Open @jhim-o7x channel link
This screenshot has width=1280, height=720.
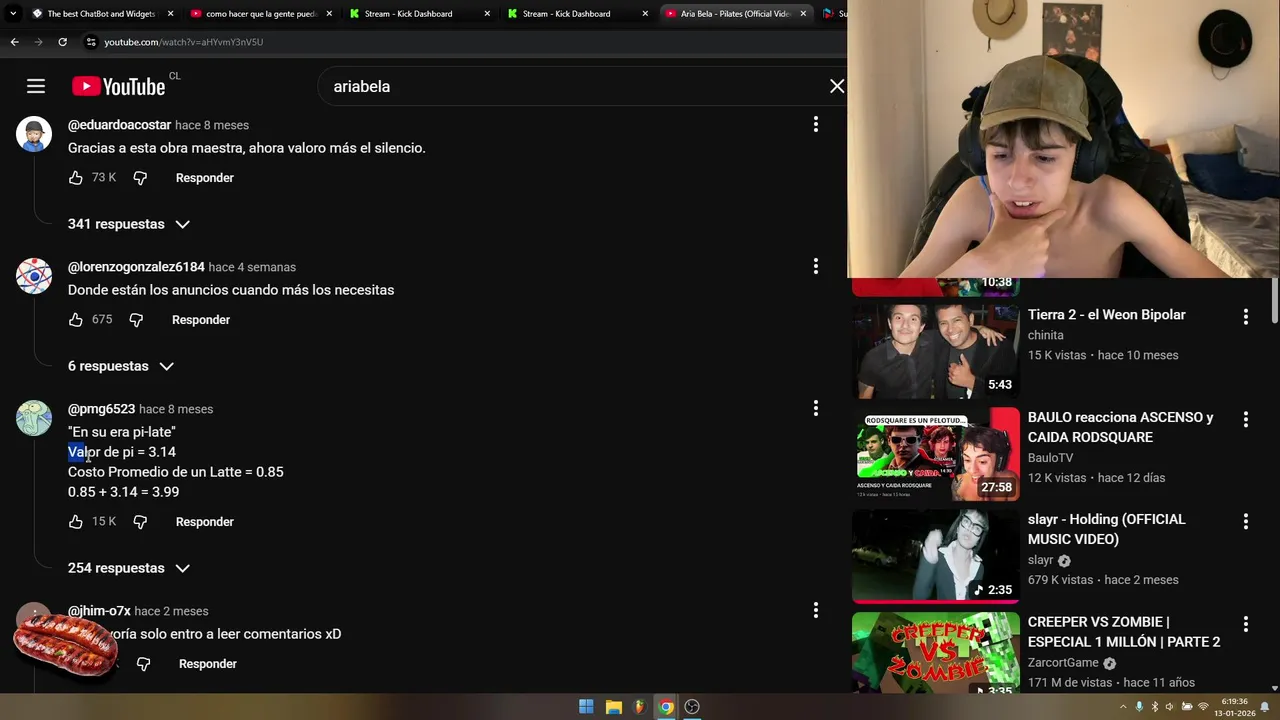pyautogui.click(x=99, y=611)
